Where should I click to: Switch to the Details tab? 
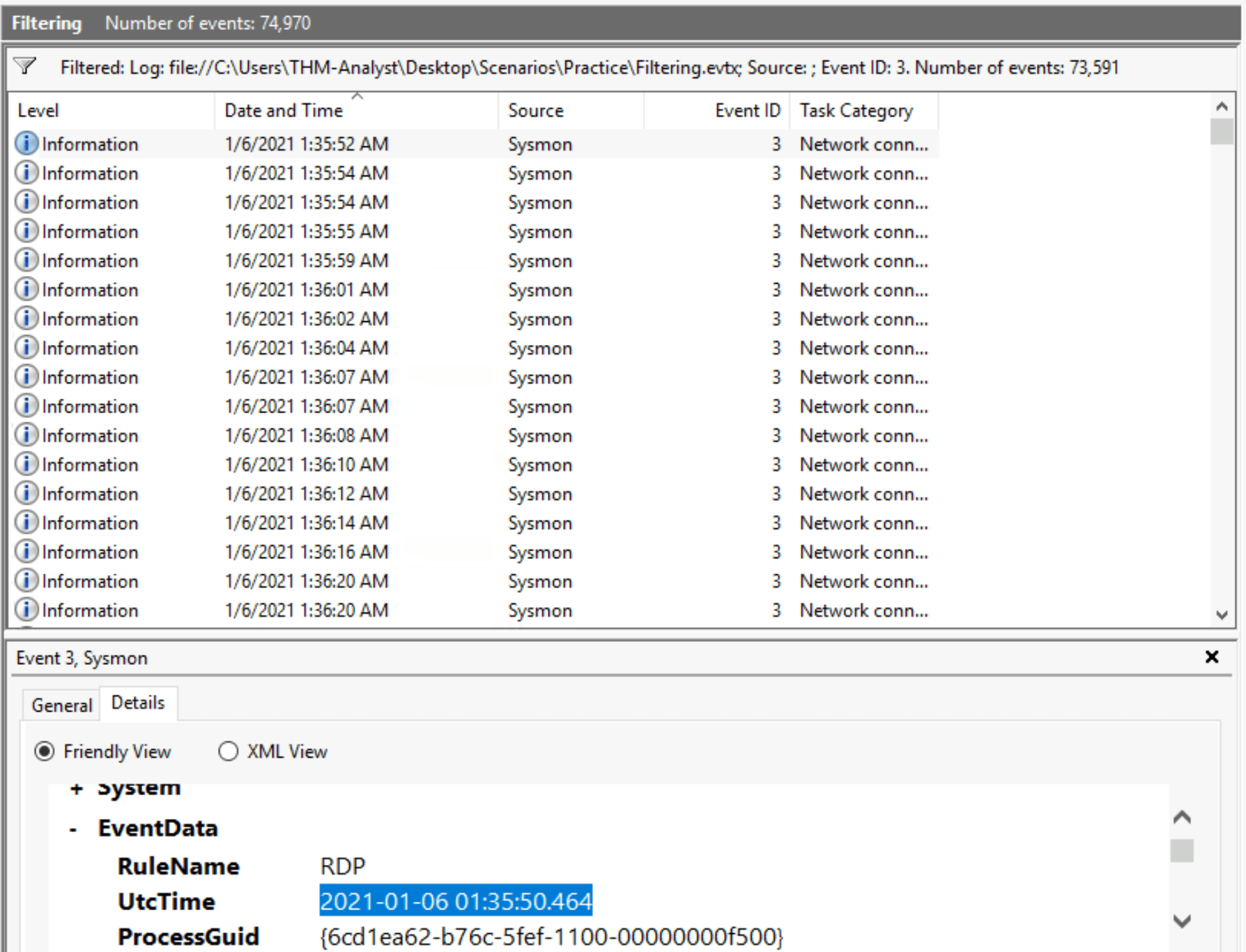(x=138, y=703)
